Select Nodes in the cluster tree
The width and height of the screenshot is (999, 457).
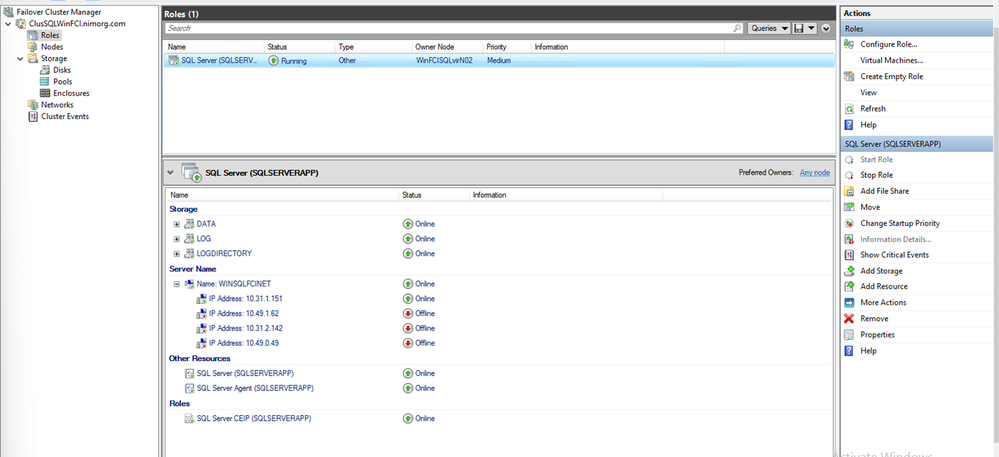(51, 47)
